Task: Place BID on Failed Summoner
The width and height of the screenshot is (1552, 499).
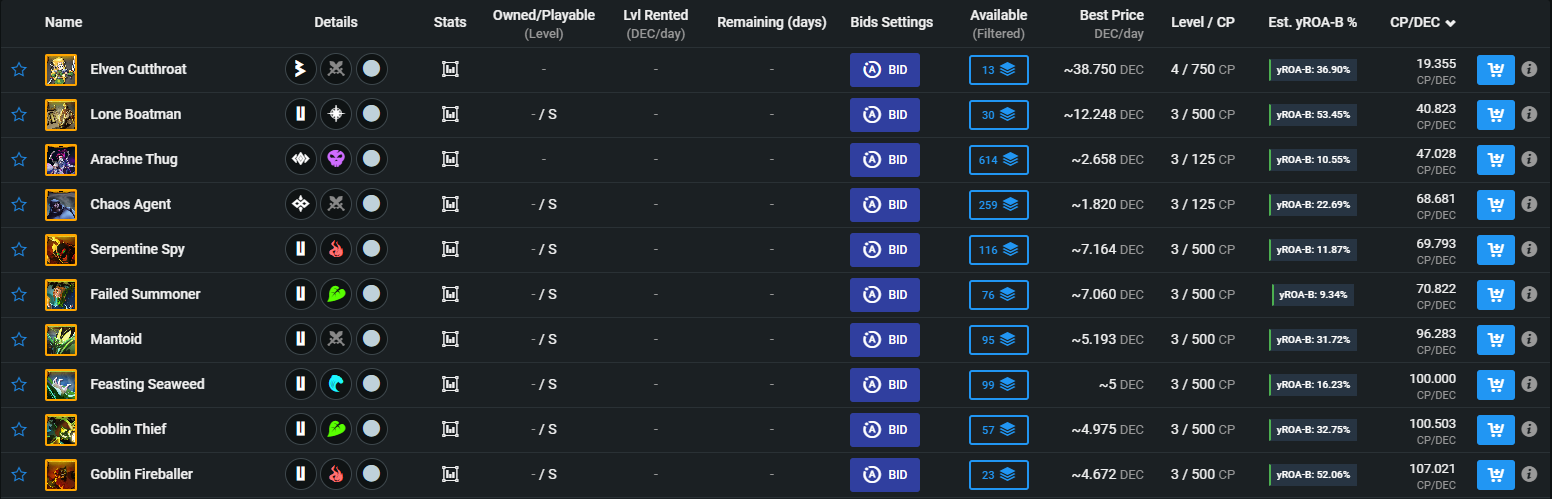Action: 885,295
